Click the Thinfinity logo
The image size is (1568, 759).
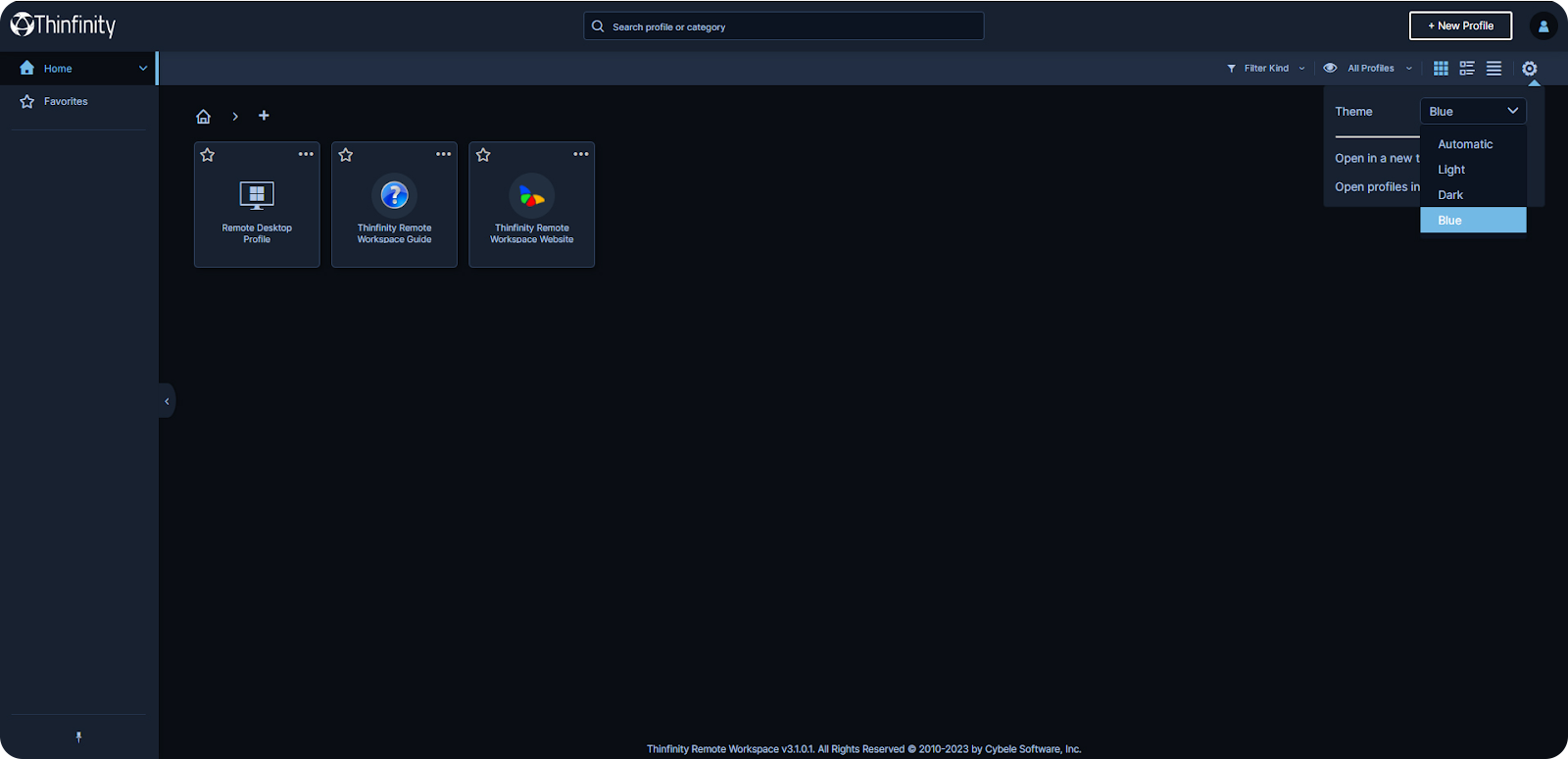(63, 25)
